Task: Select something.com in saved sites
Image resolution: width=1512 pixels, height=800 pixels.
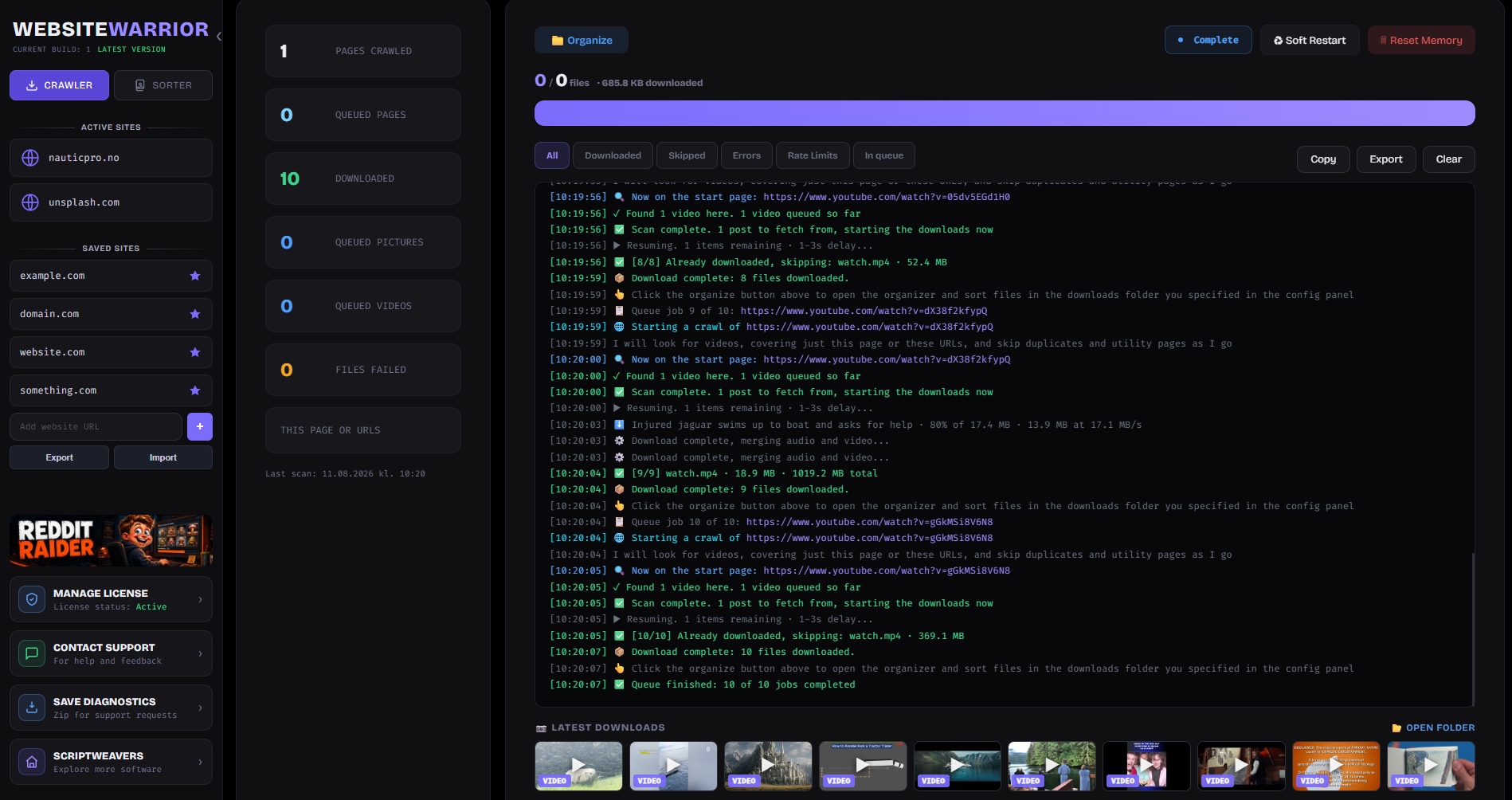Action: [x=111, y=390]
